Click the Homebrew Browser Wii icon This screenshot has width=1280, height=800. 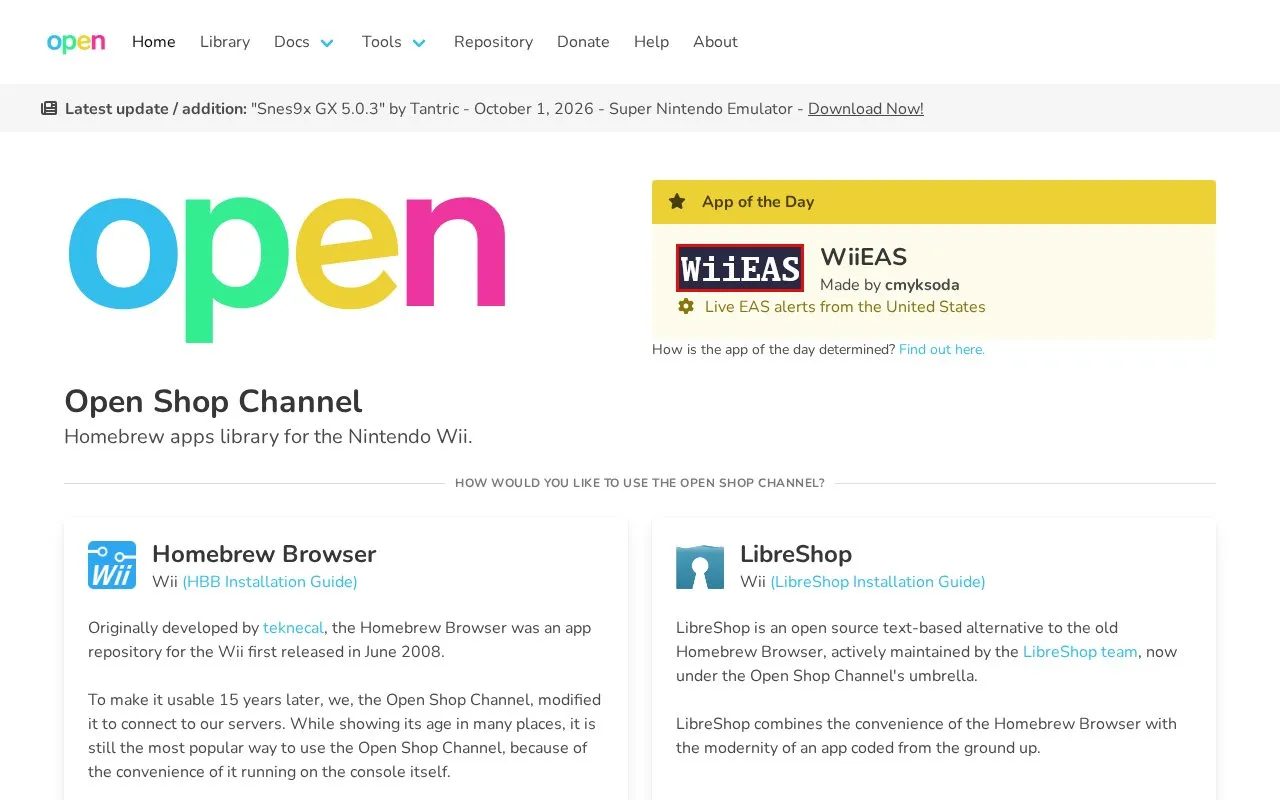point(112,565)
